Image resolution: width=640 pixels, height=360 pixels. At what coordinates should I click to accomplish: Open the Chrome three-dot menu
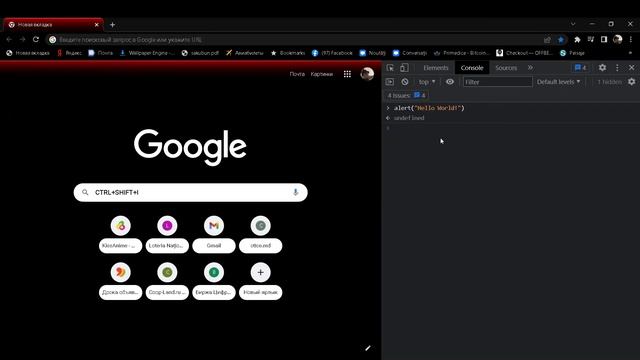pos(631,39)
